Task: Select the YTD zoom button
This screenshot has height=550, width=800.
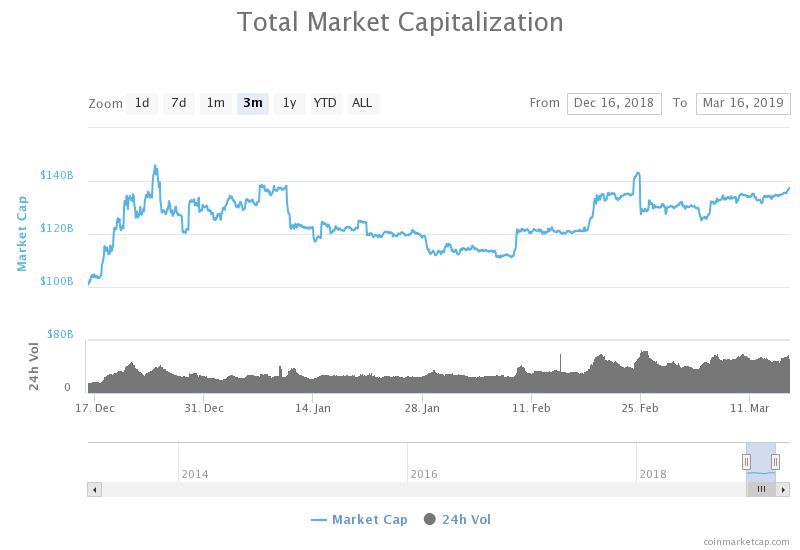Action: click(x=325, y=103)
